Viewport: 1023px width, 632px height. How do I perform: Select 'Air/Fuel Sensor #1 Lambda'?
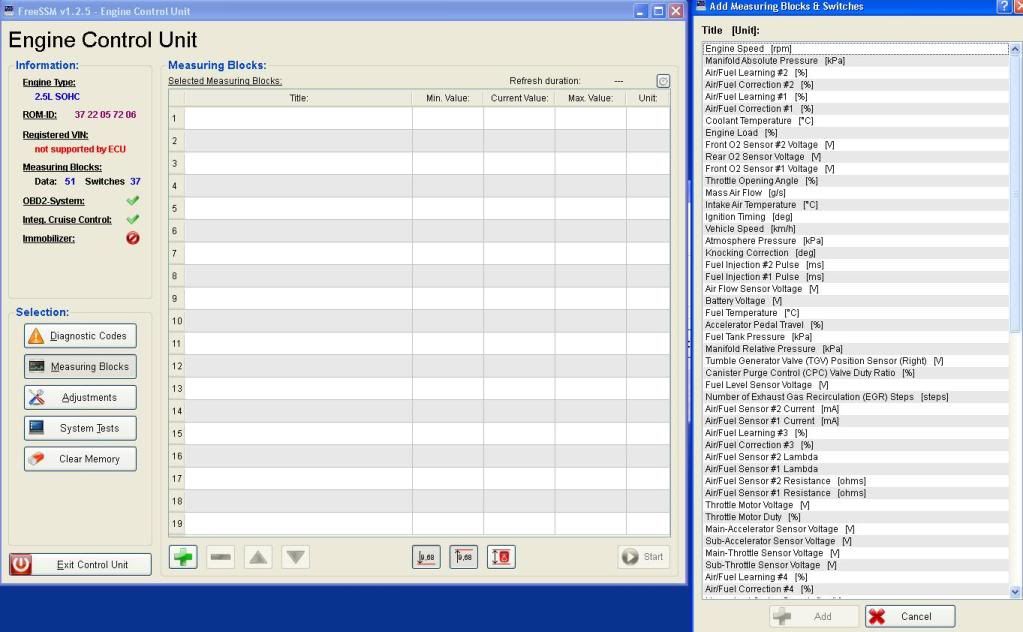coord(855,469)
